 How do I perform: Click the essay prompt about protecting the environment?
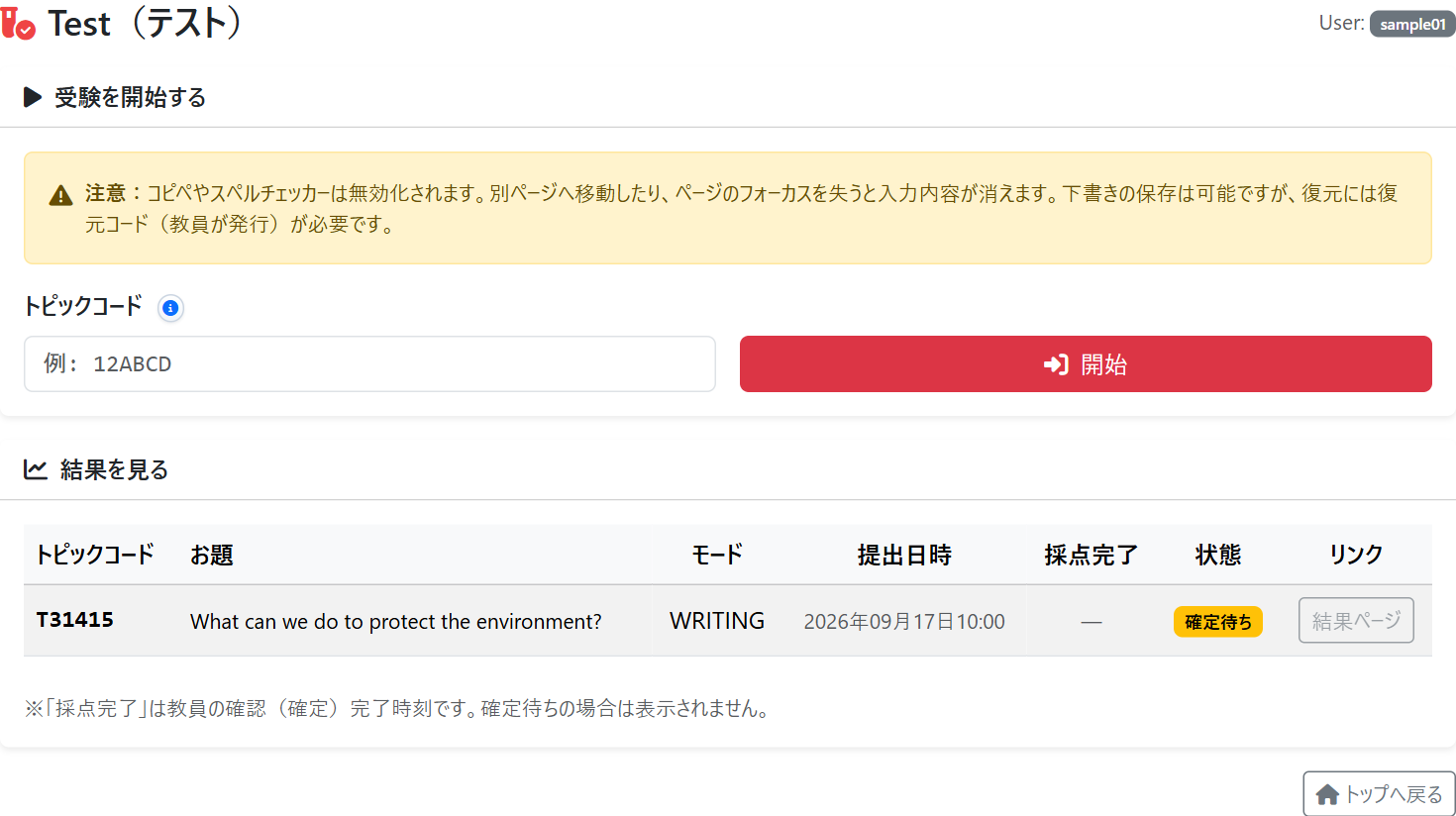[396, 621]
